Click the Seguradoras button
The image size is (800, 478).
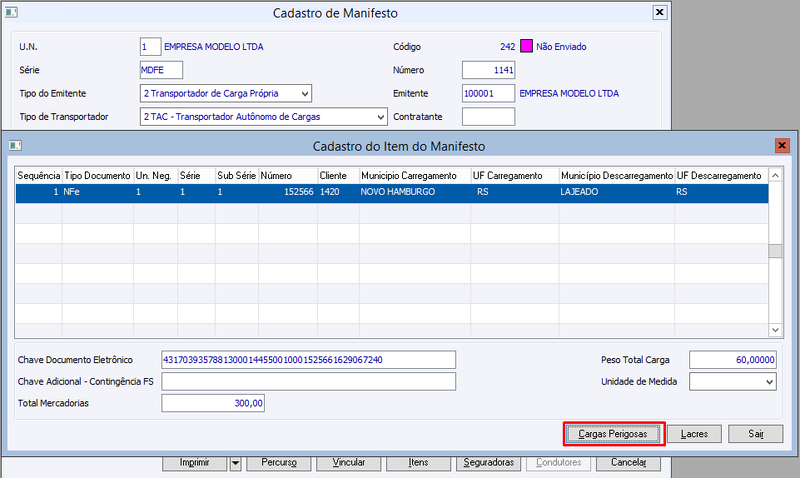(x=488, y=463)
